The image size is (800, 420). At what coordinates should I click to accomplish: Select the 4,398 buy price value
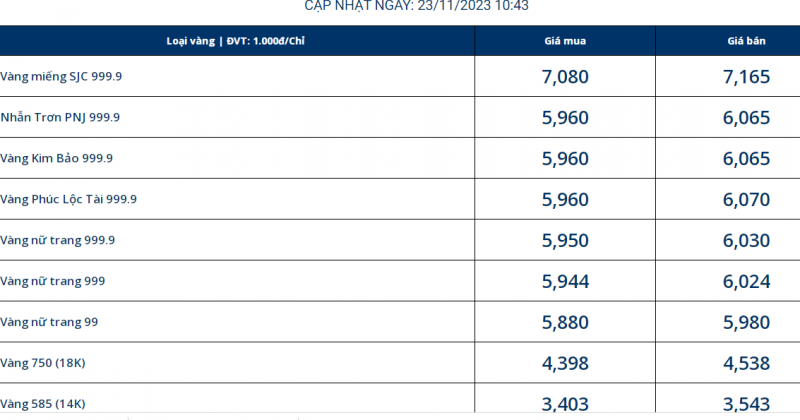(x=565, y=362)
